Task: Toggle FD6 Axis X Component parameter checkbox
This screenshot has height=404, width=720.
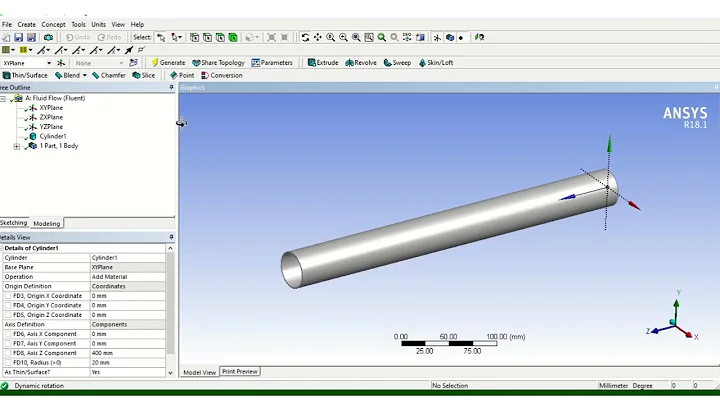Action: [8, 334]
